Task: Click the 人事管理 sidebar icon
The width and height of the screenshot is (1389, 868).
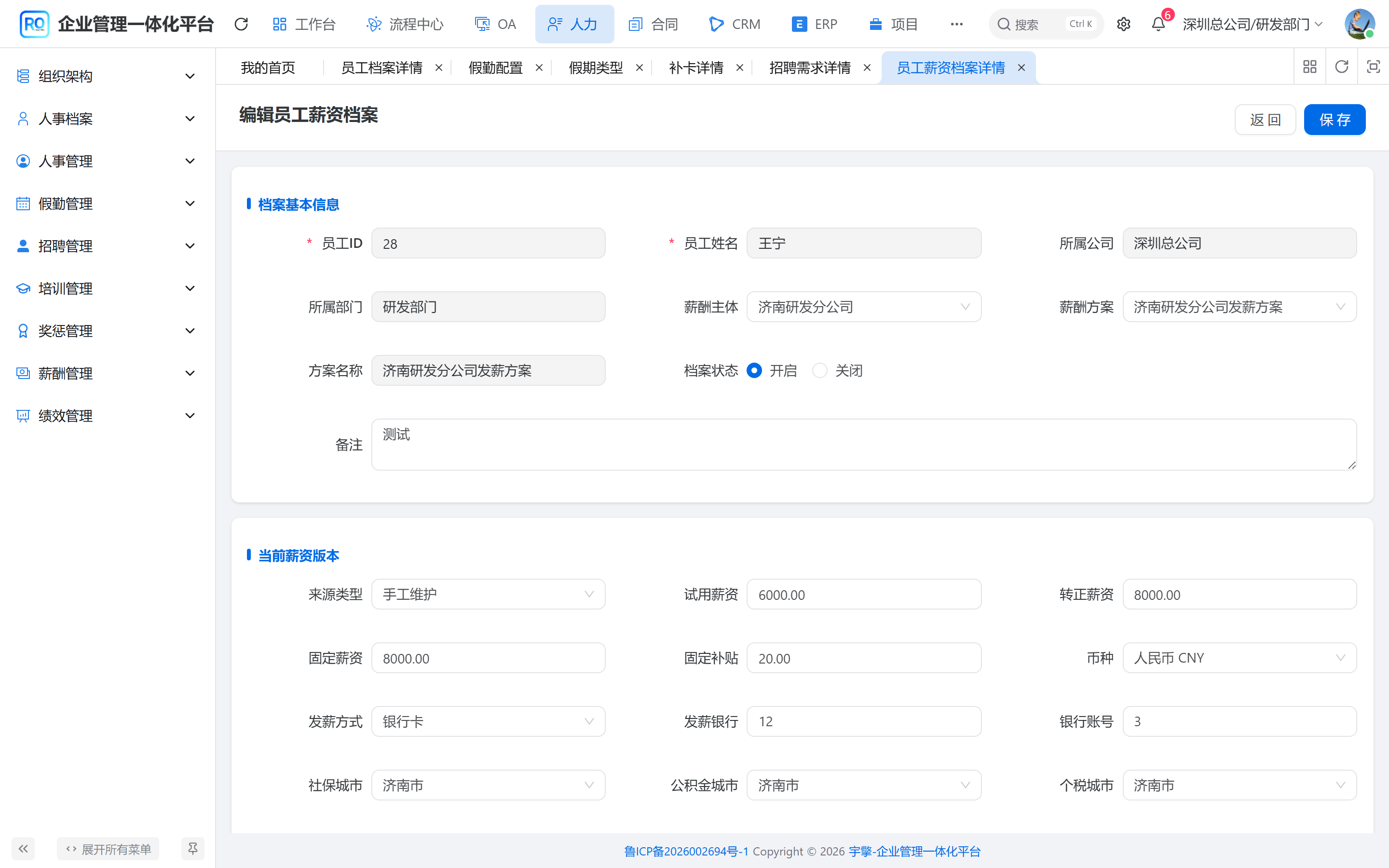Action: coord(23,162)
